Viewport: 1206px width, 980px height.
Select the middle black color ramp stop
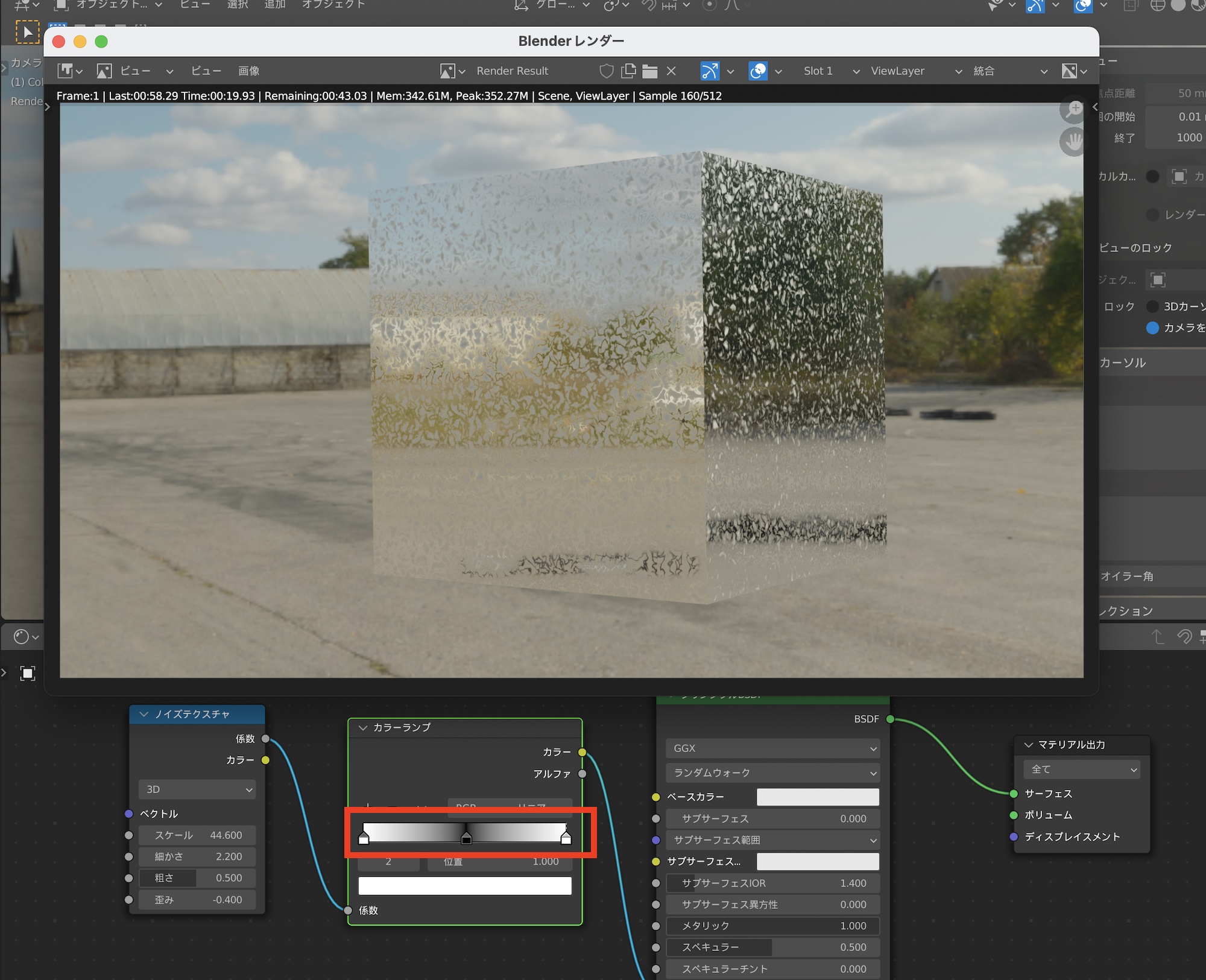tap(466, 838)
